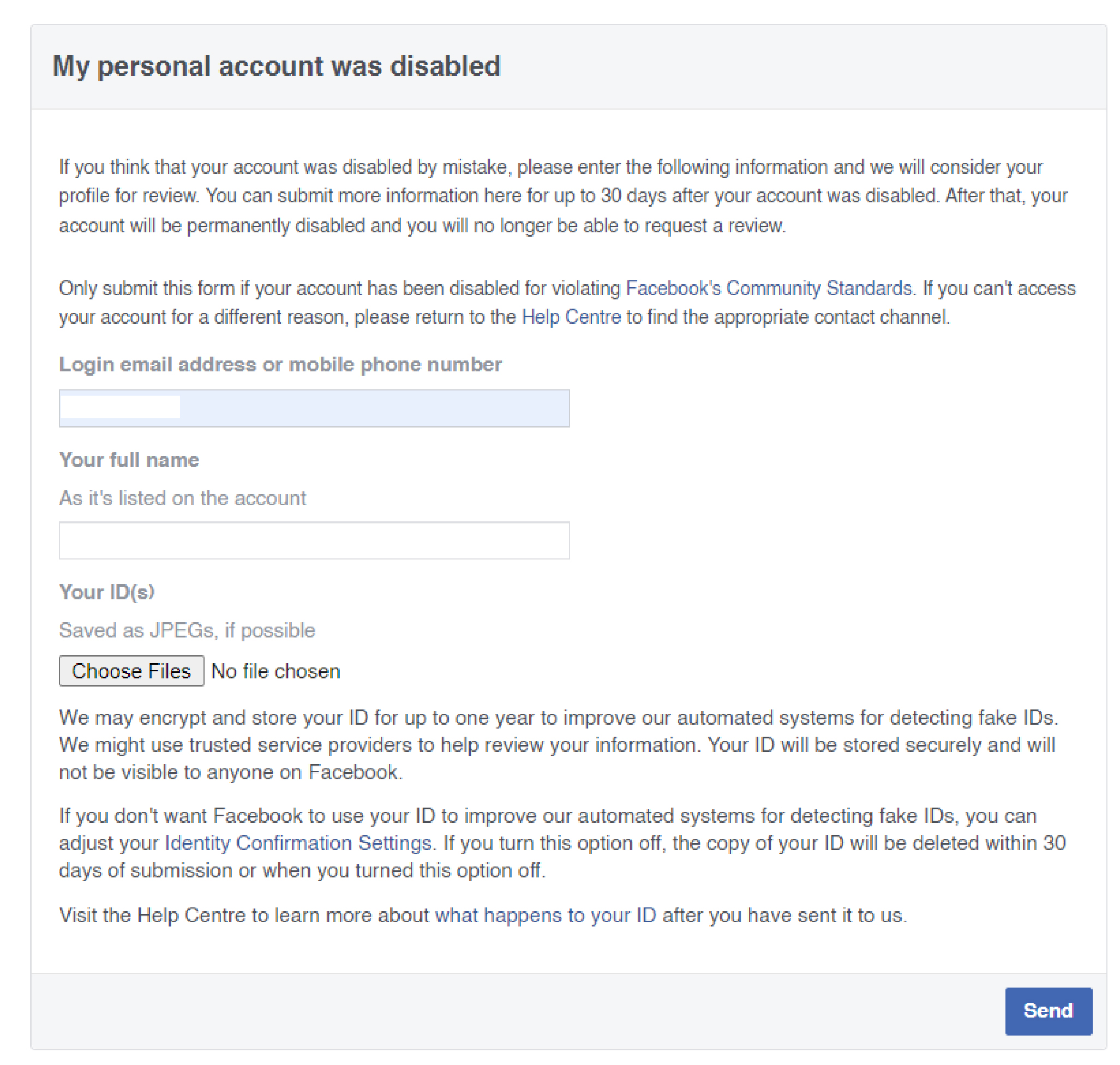Follow 'what happens to your ID' link
The width and height of the screenshot is (1120, 1065).
tap(545, 914)
